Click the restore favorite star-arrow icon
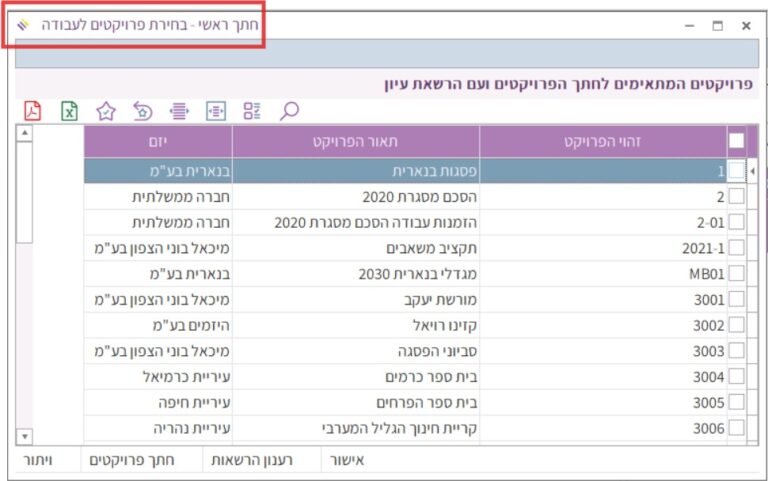The width and height of the screenshot is (768, 481). pyautogui.click(x=143, y=111)
